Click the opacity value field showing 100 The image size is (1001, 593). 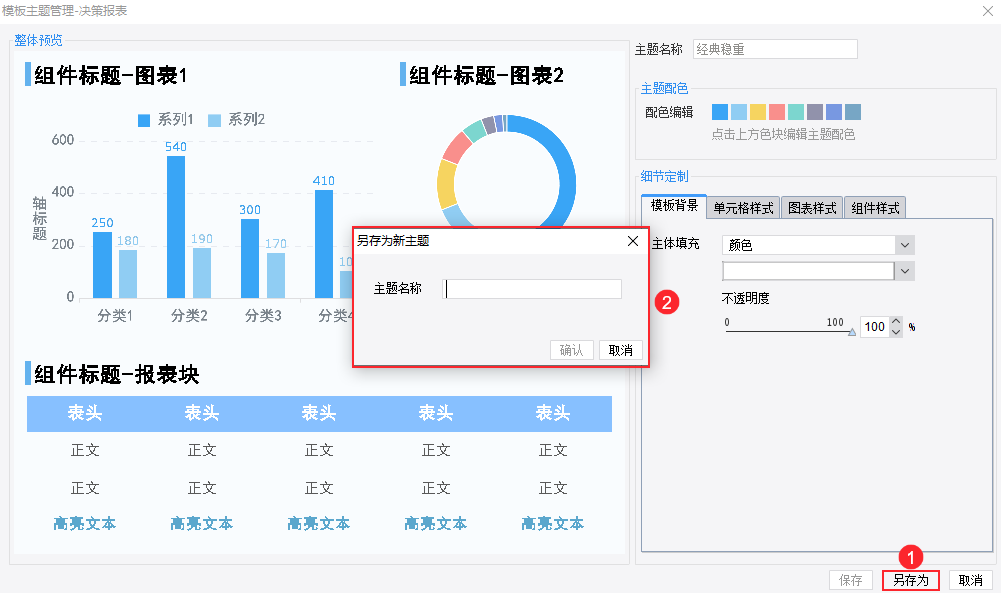tap(875, 327)
